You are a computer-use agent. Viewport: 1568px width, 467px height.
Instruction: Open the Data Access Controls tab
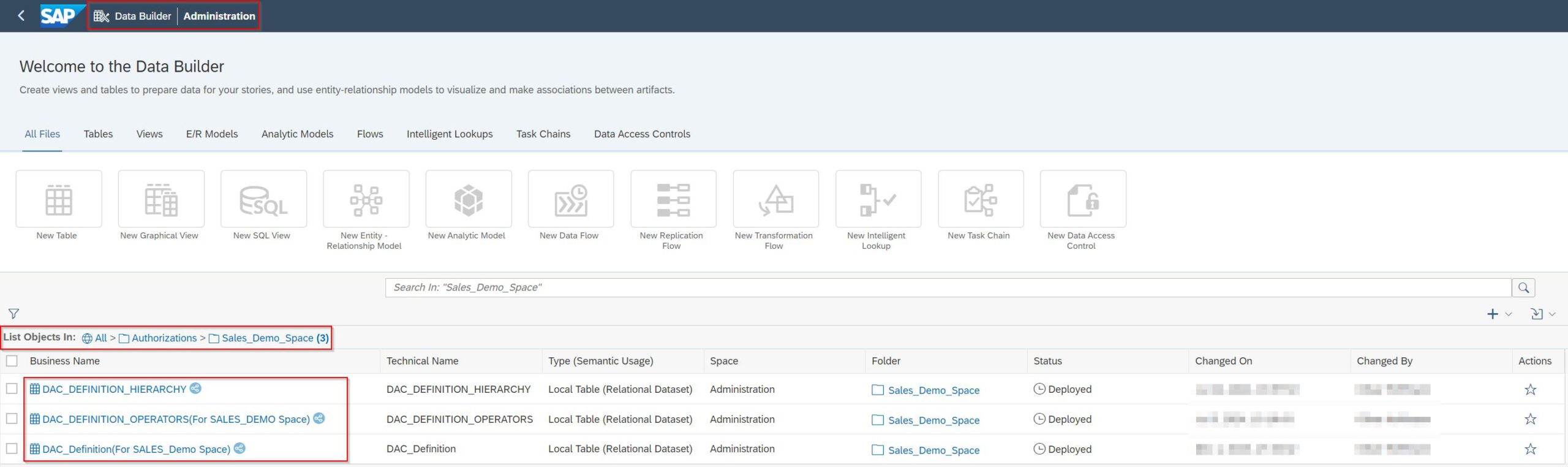pos(642,134)
